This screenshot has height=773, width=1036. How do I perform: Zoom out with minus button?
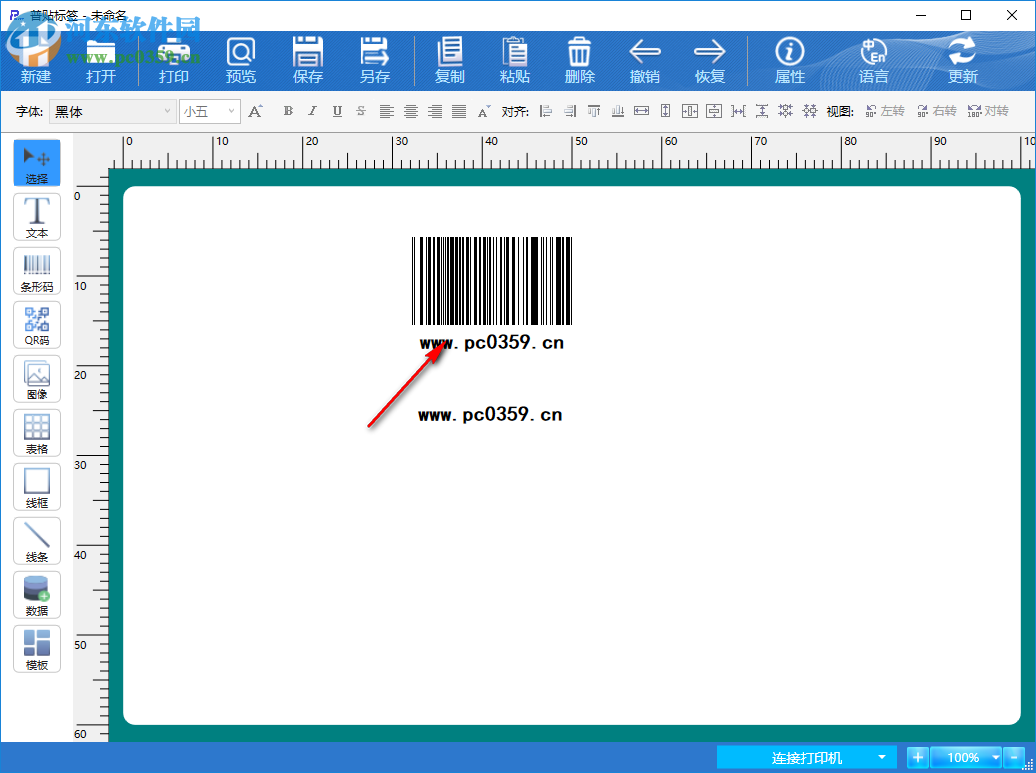pos(1014,757)
